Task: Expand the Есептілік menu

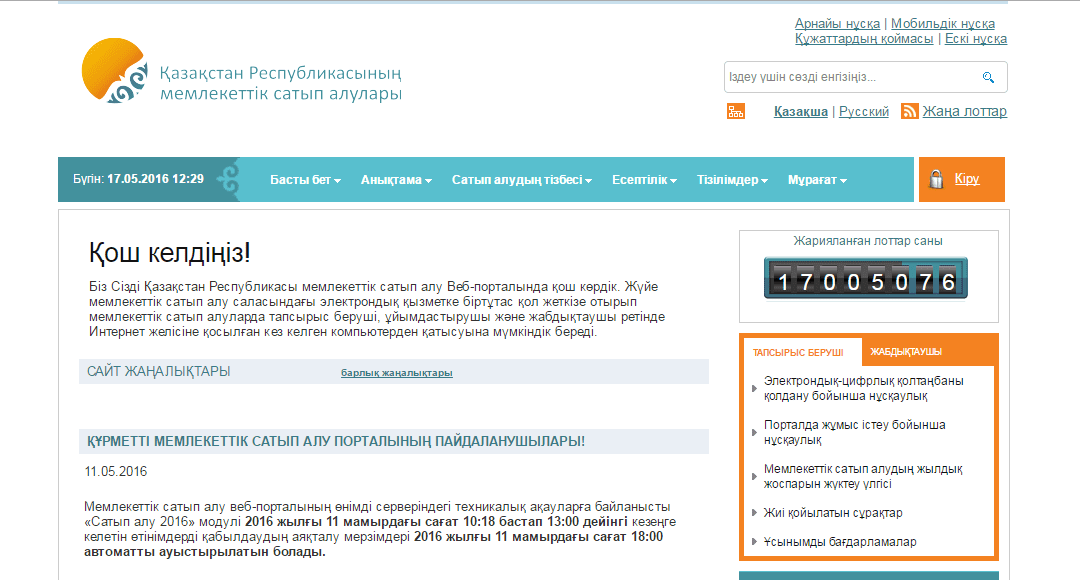Action: click(644, 180)
